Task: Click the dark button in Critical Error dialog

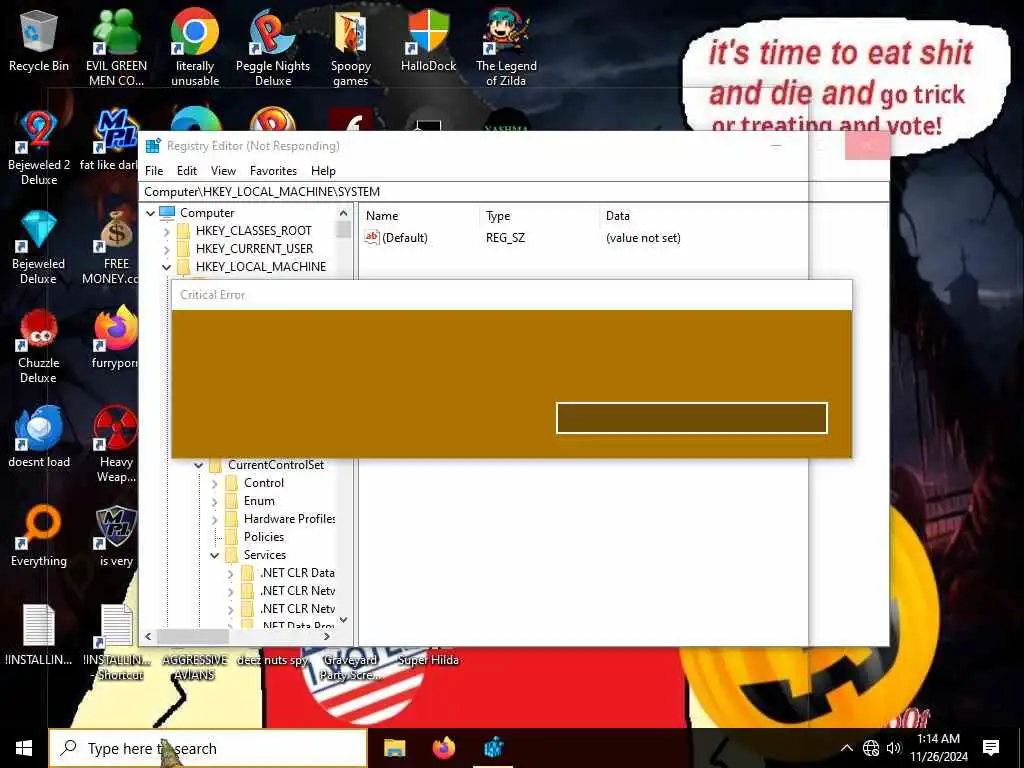Action: click(x=692, y=418)
